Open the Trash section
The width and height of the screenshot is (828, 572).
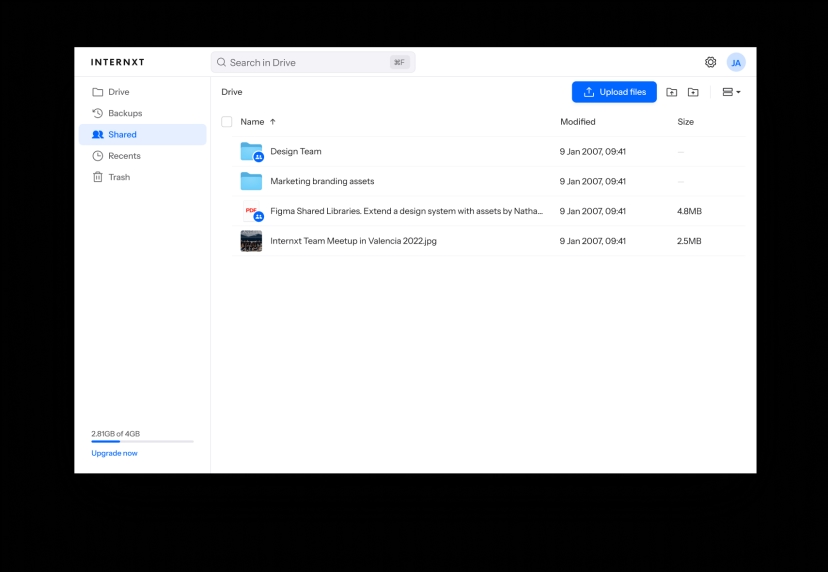[x=119, y=177]
